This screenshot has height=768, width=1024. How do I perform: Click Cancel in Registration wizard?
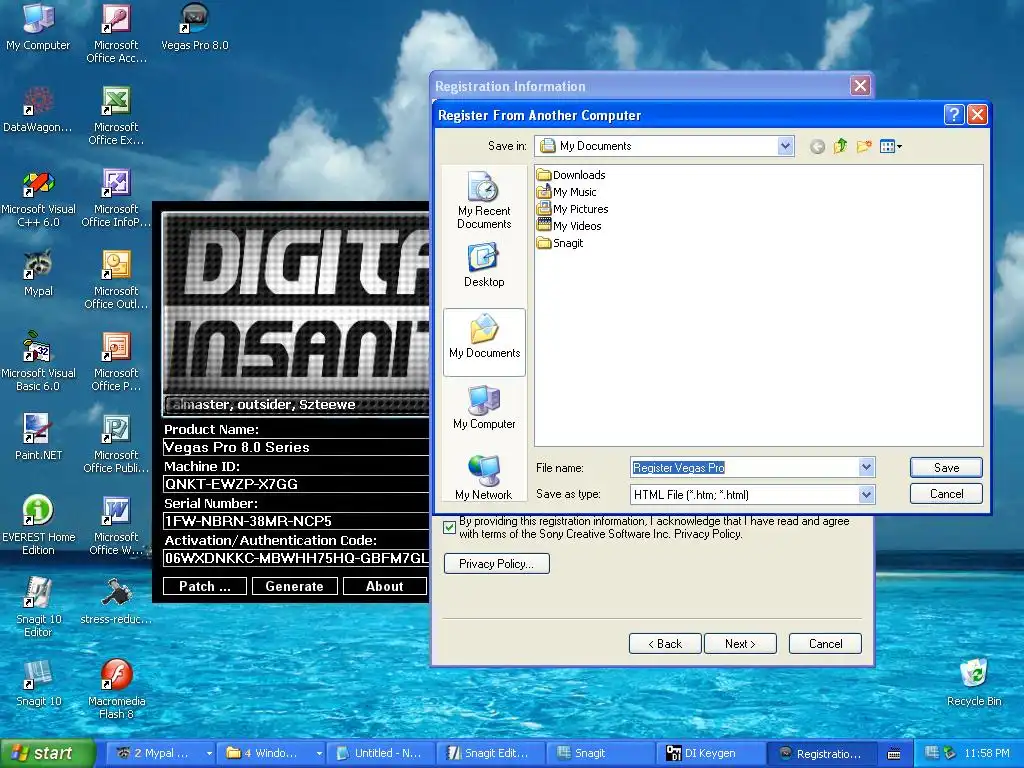825,644
